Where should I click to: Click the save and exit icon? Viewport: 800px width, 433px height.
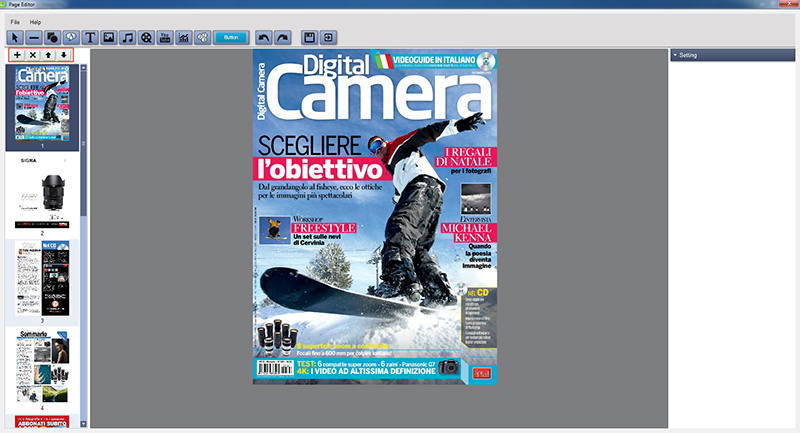(x=328, y=37)
